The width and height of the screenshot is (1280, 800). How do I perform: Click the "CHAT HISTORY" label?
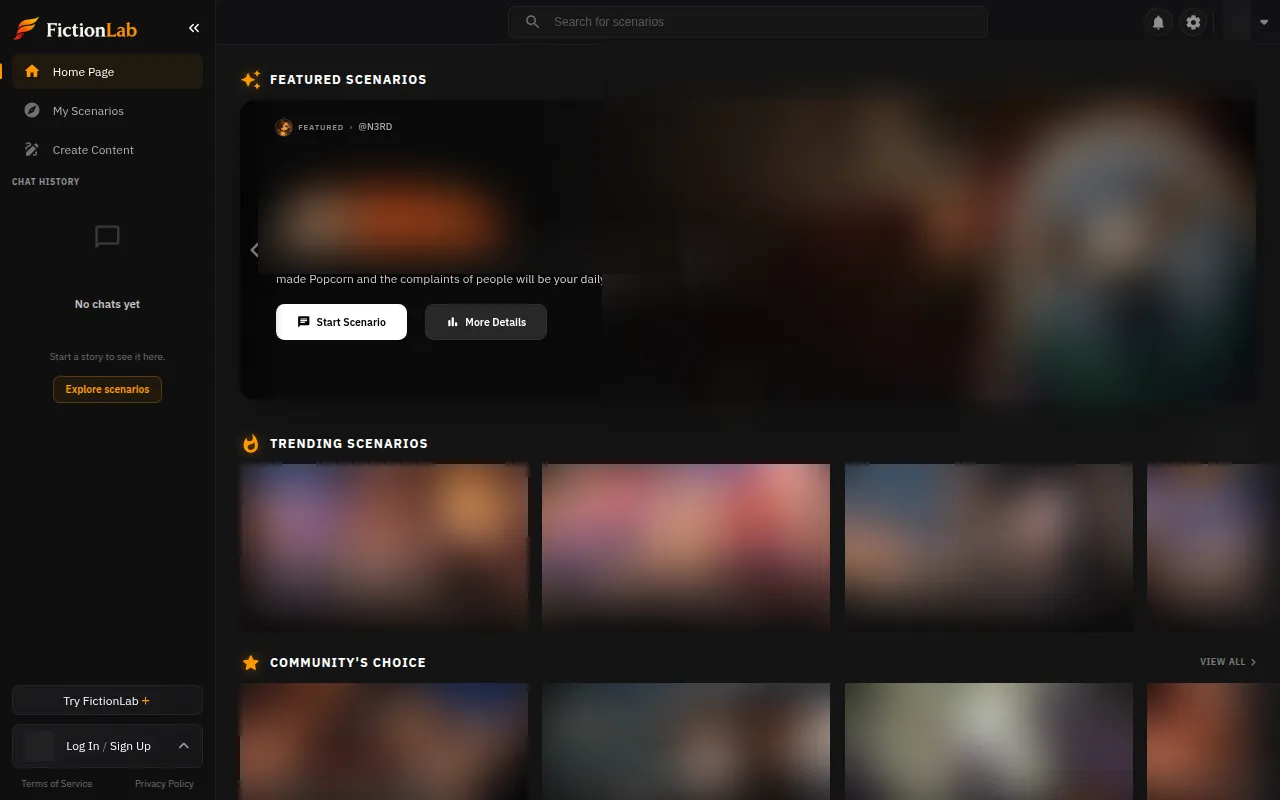(x=46, y=182)
